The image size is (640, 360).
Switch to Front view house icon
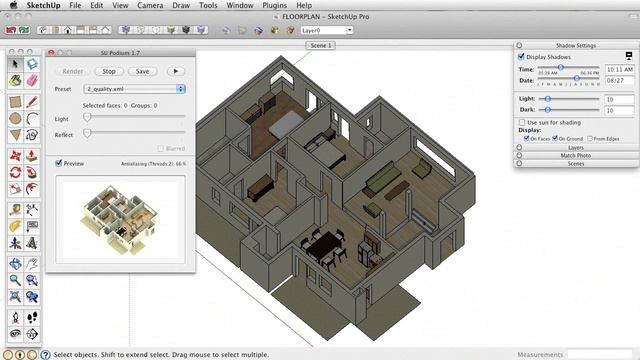coord(68,30)
